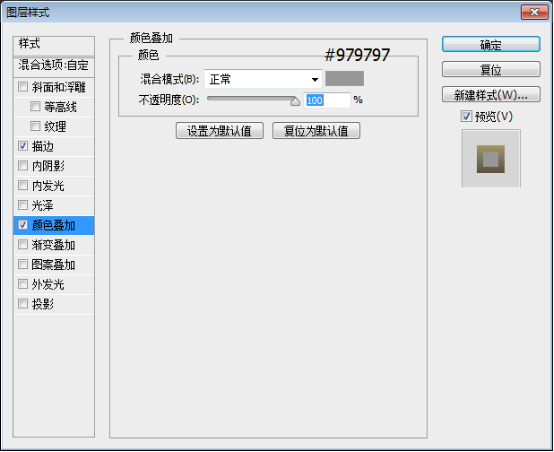Screen dimensions: 554x452
Task: Click the 复位 button
Action: pyautogui.click(x=491, y=69)
